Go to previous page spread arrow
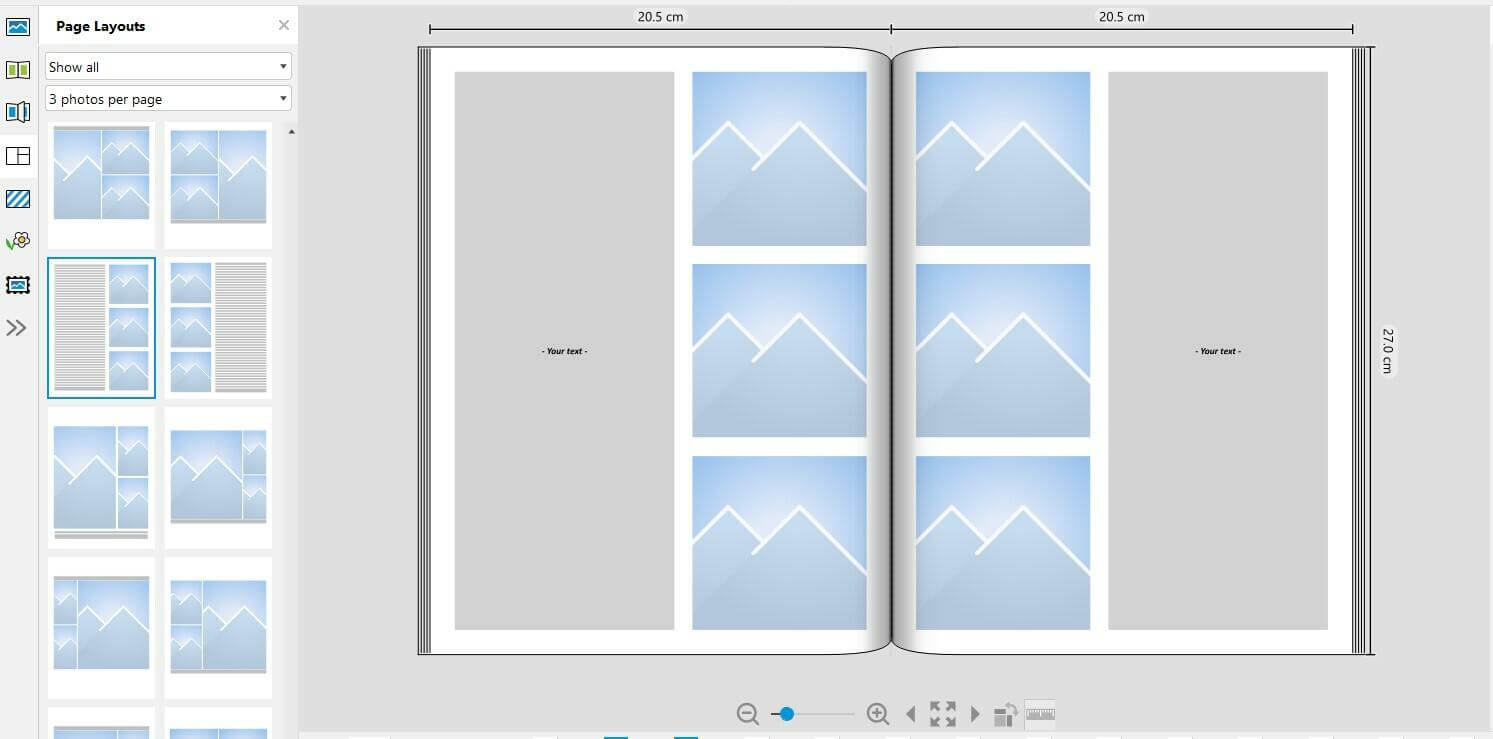This screenshot has width=1493, height=739. 910,714
